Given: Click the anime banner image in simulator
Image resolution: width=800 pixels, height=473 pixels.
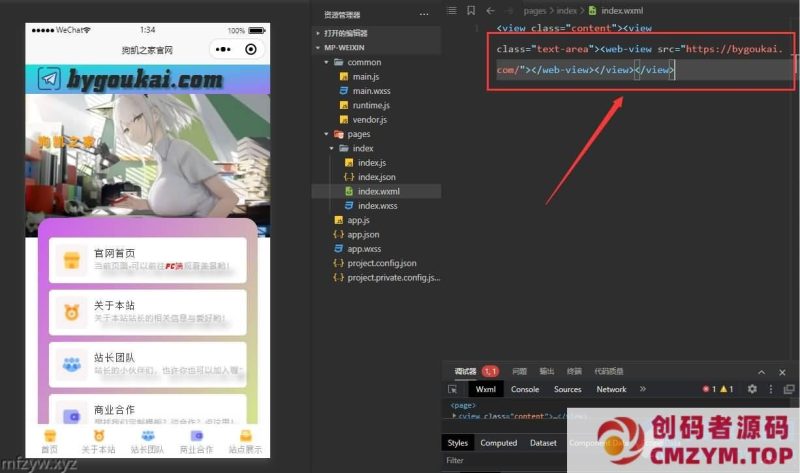Looking at the screenshot, I should pyautogui.click(x=148, y=156).
